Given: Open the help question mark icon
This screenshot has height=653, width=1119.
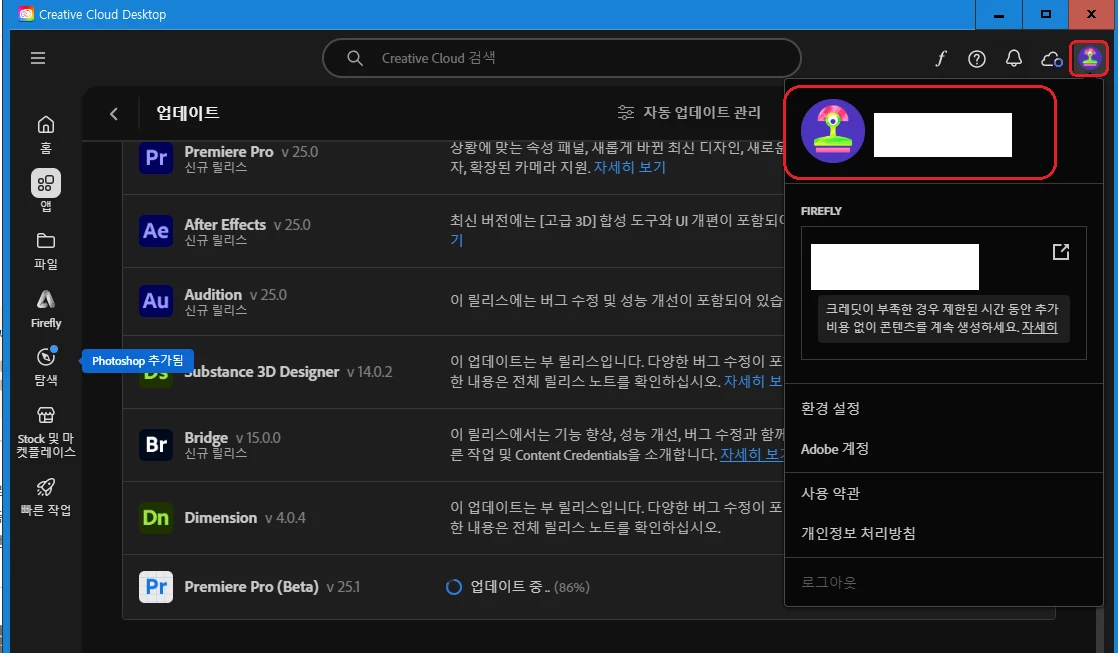Looking at the screenshot, I should coord(976,59).
